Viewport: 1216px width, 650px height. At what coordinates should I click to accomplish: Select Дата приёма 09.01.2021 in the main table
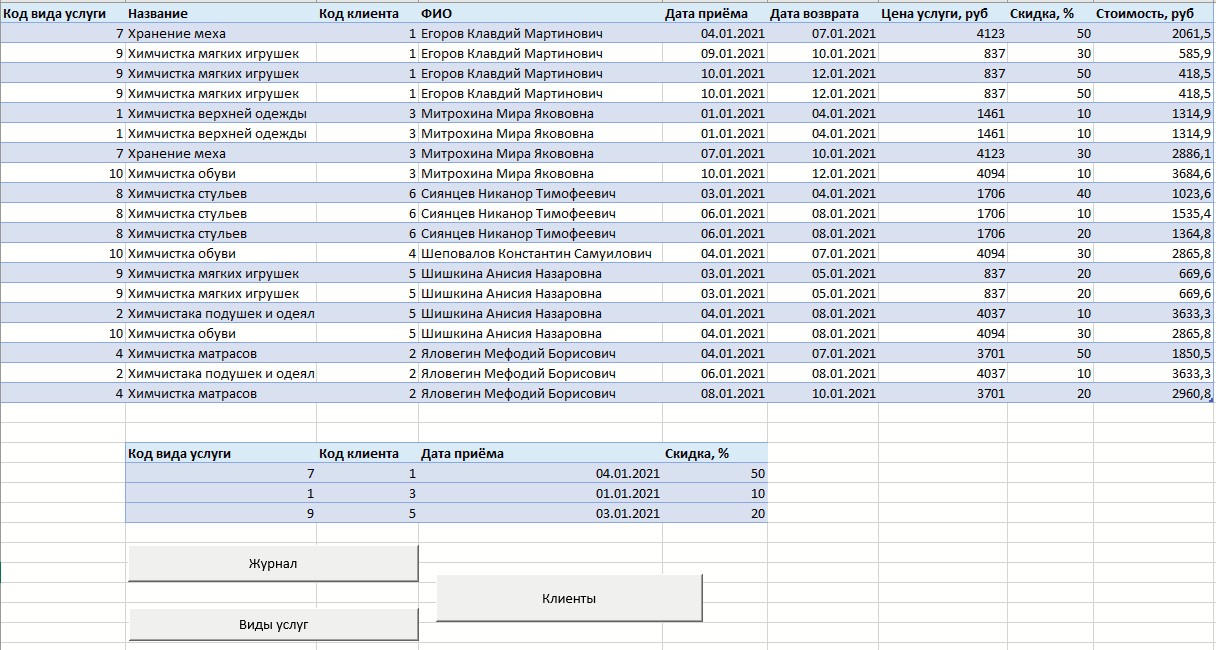715,54
